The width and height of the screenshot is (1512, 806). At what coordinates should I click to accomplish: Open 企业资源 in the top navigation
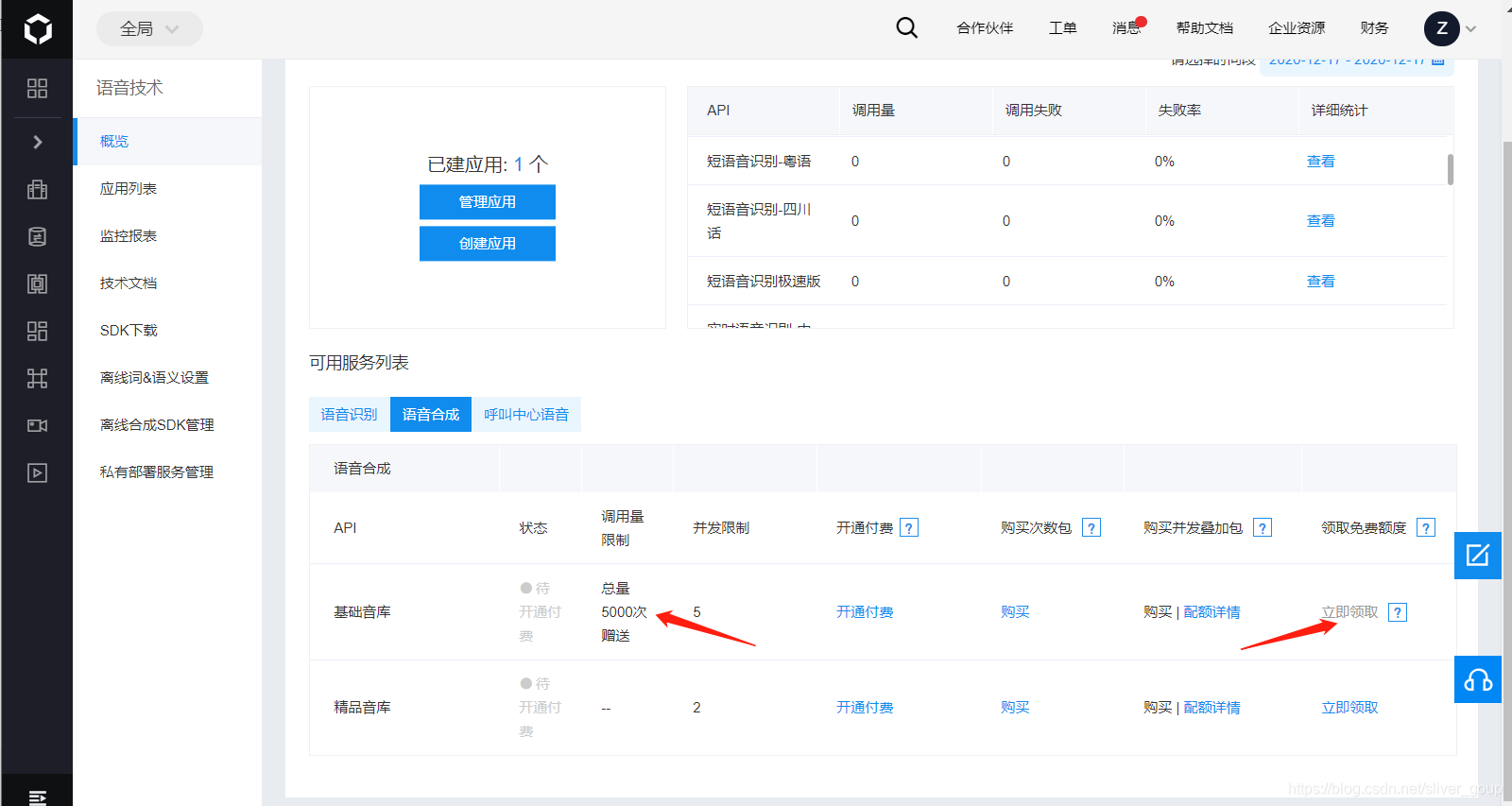1297,28
